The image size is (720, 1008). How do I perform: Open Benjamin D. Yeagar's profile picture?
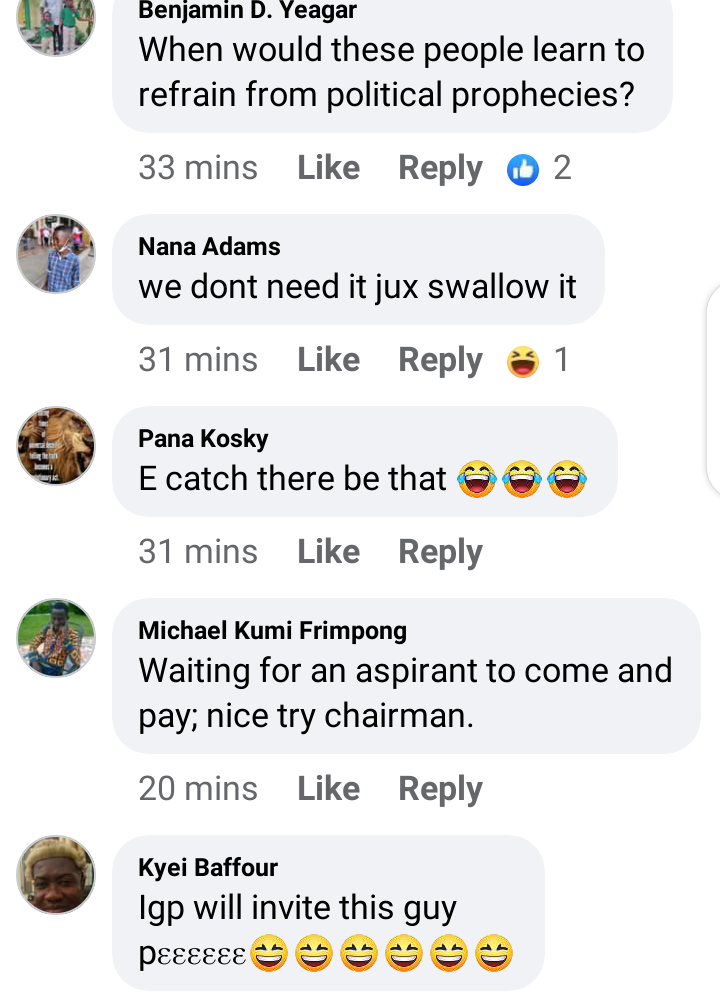(56, 22)
